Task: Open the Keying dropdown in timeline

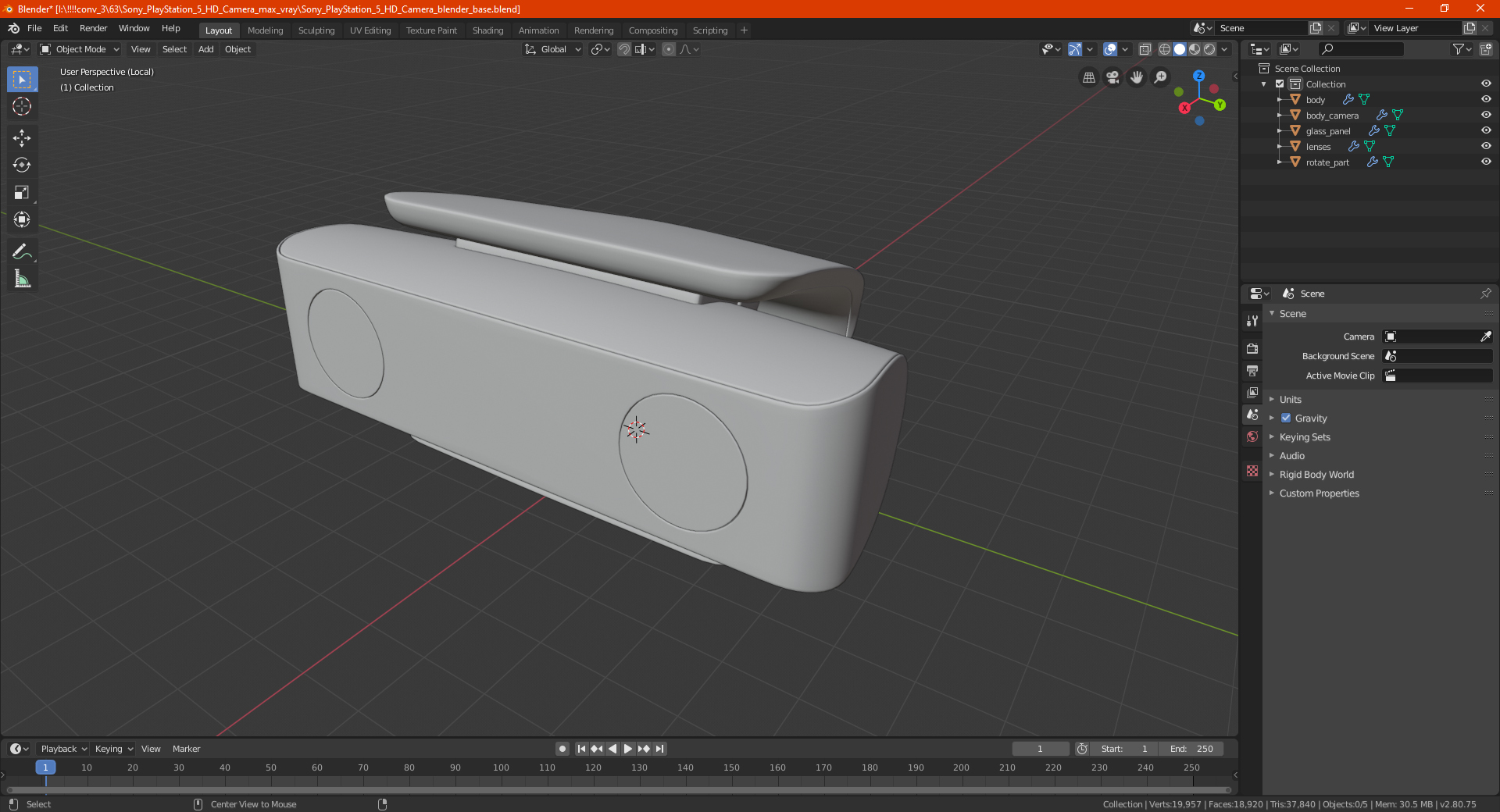Action: click(113, 749)
